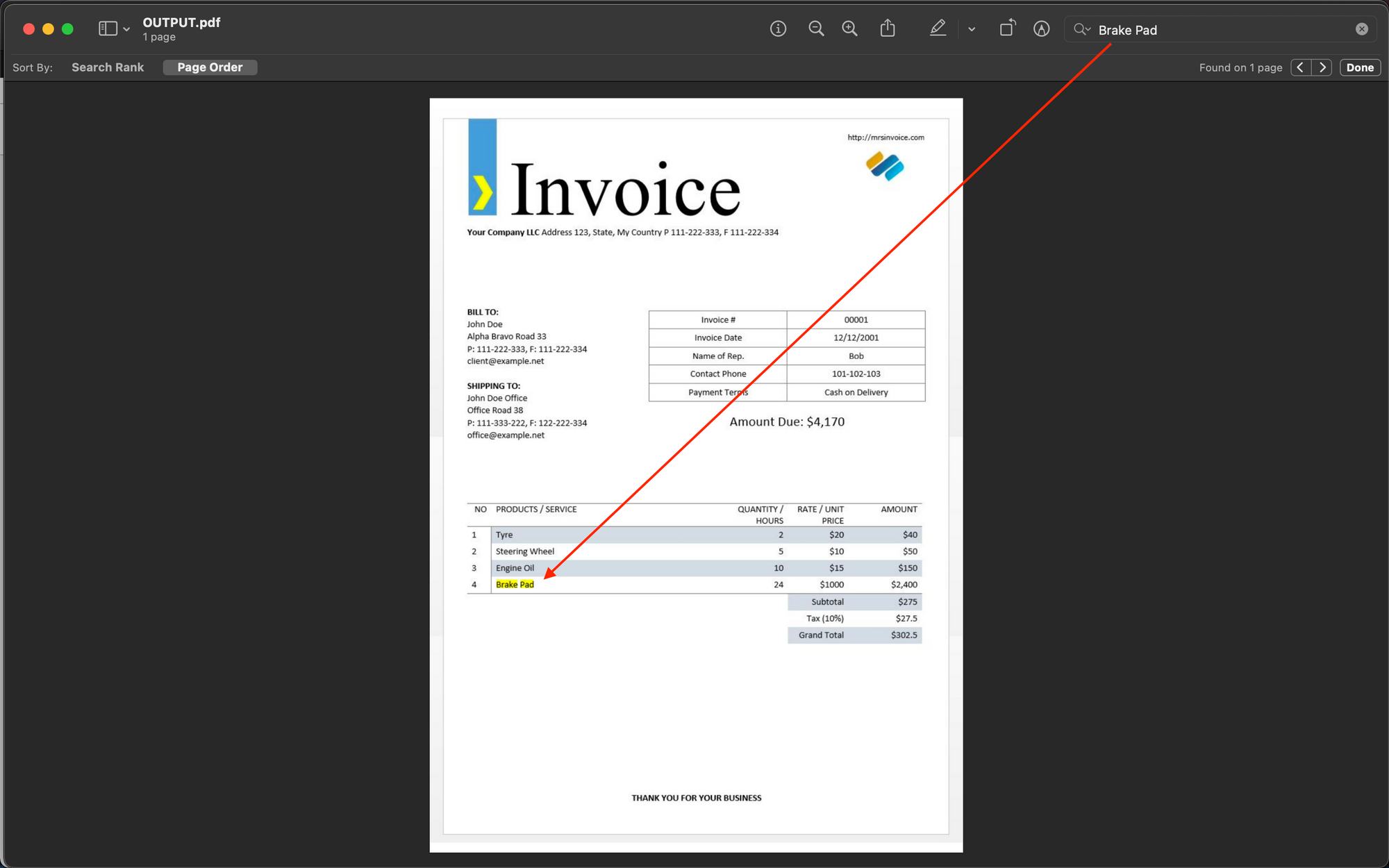Click the clear search field button
Image resolution: width=1389 pixels, height=868 pixels.
1362,29
